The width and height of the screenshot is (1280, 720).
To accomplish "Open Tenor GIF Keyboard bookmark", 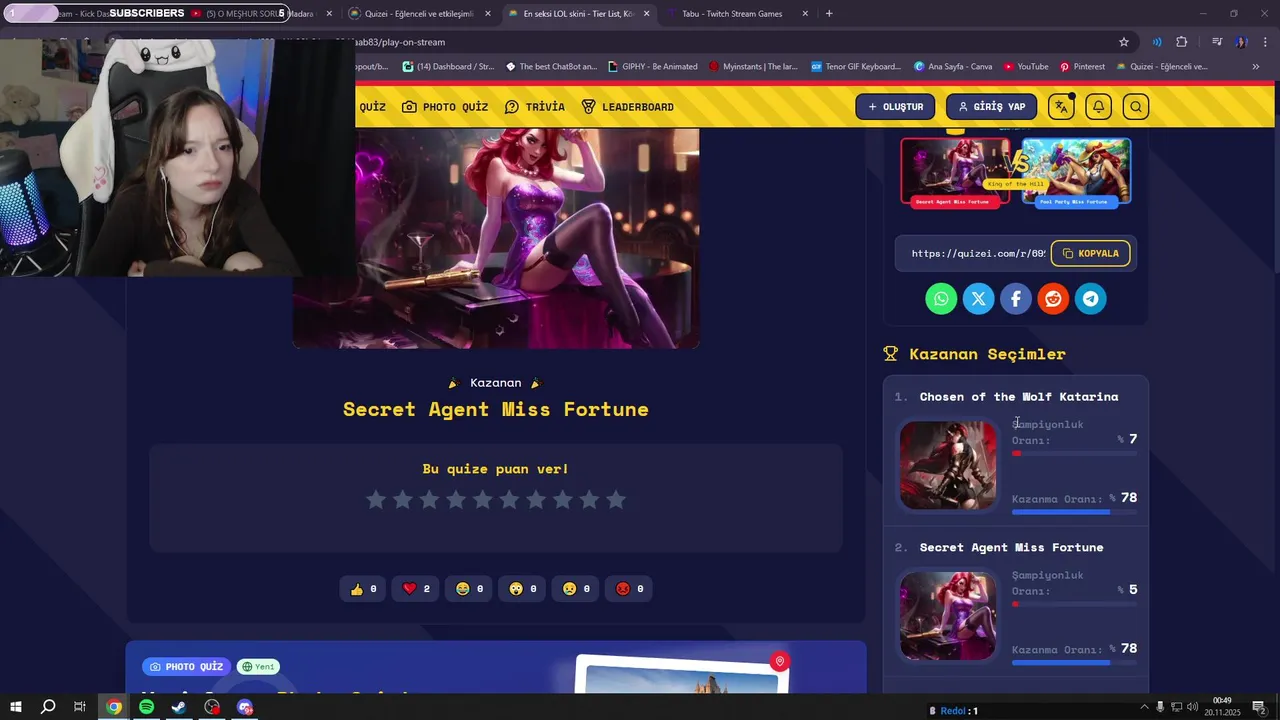I will (856, 67).
